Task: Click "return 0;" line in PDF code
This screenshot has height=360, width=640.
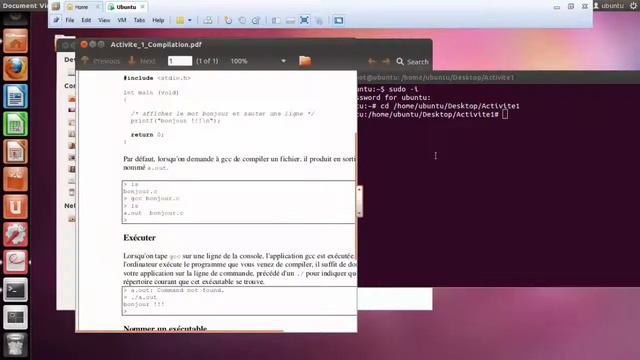Action: [147, 135]
